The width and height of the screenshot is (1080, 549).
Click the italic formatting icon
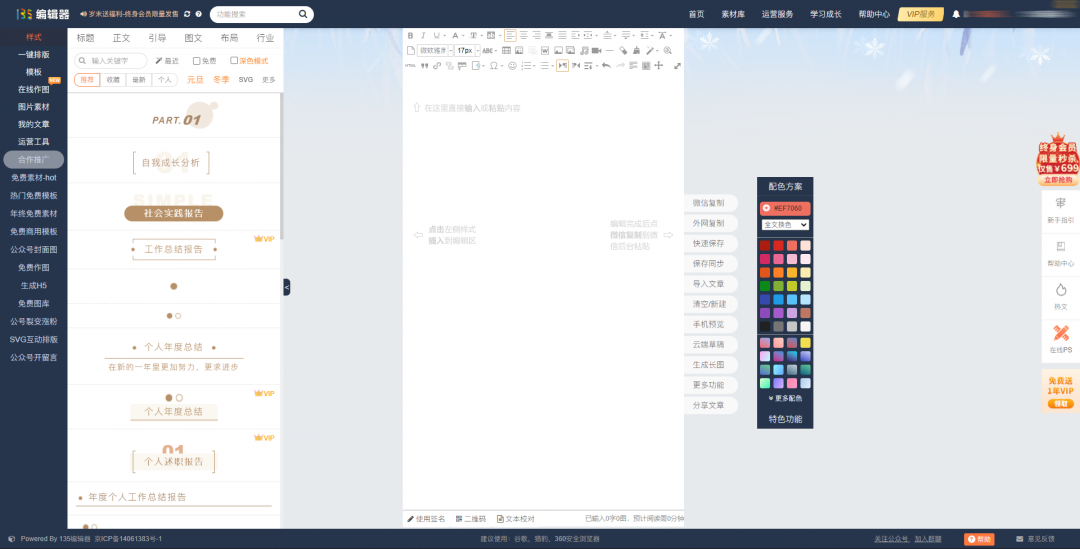(x=423, y=35)
